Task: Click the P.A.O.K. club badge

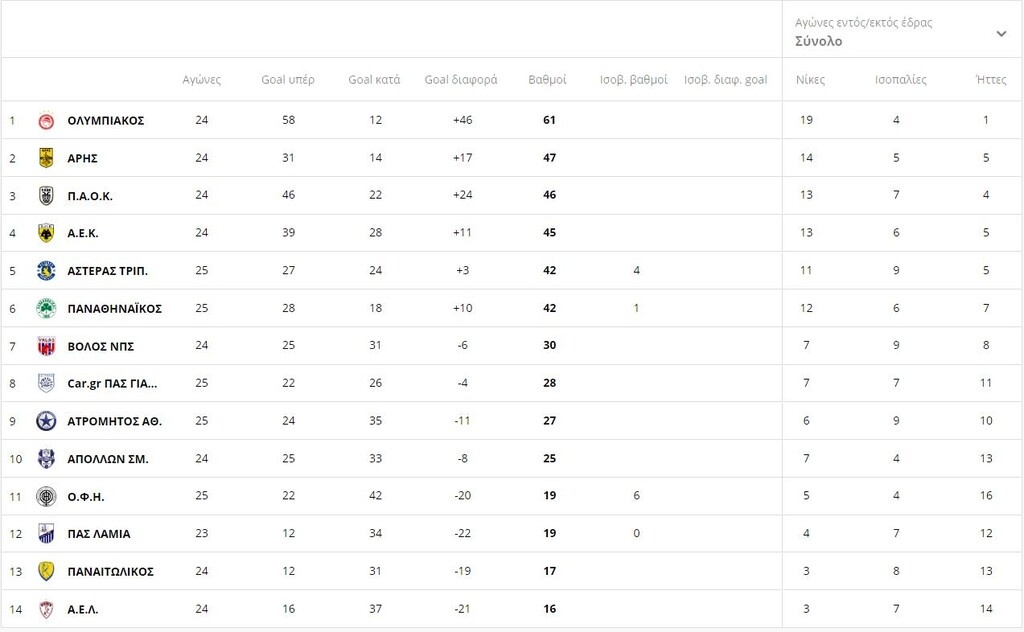Action: tap(46, 195)
